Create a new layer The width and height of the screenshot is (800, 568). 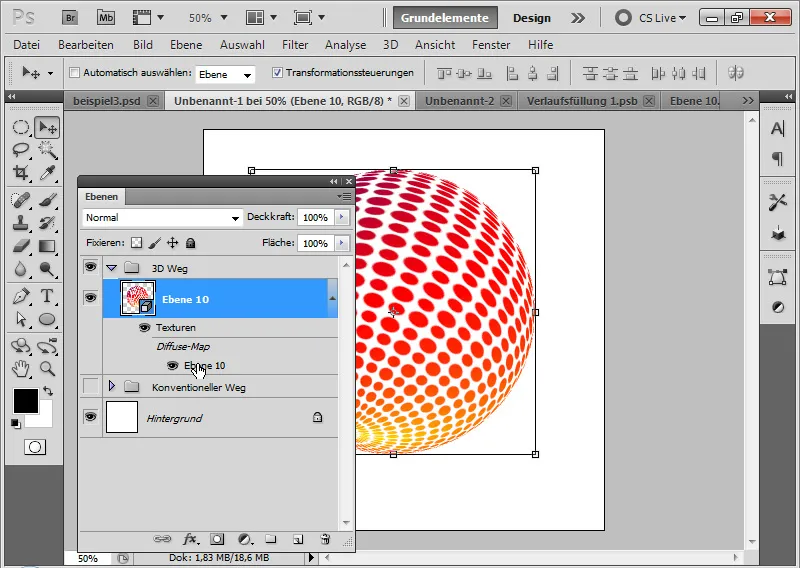coord(298,539)
